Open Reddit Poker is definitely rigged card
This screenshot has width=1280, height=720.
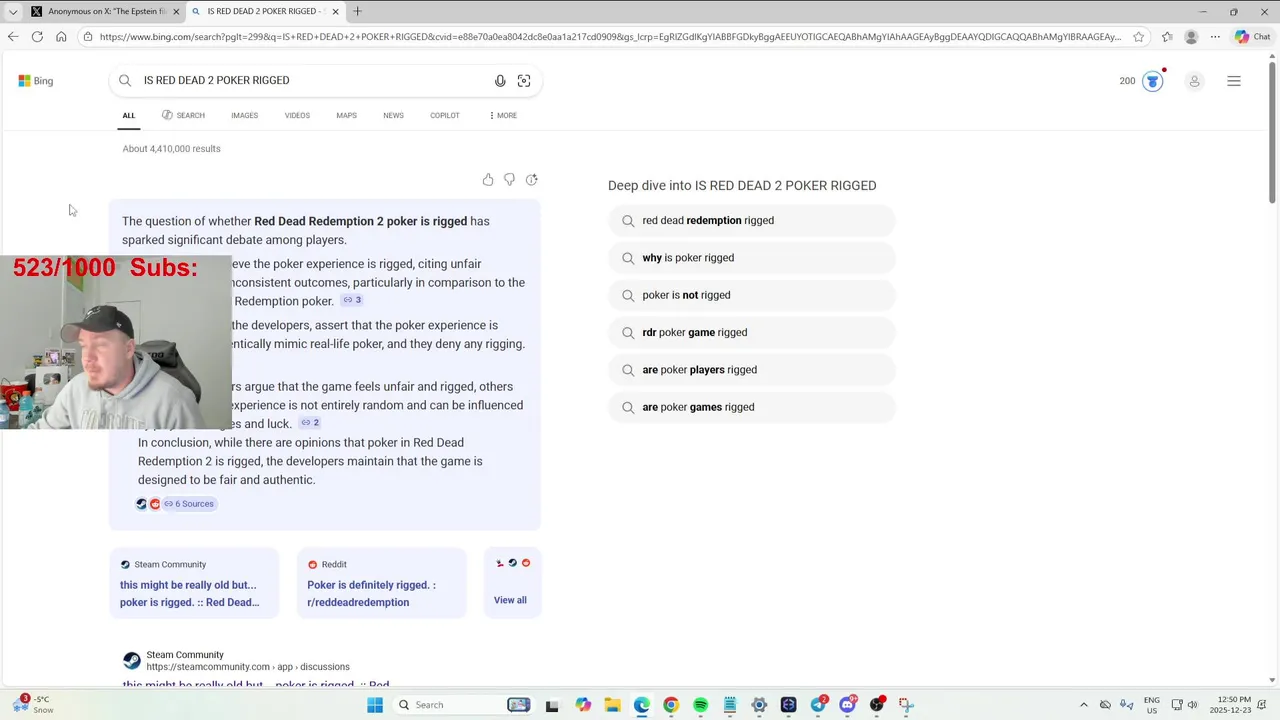(381, 583)
